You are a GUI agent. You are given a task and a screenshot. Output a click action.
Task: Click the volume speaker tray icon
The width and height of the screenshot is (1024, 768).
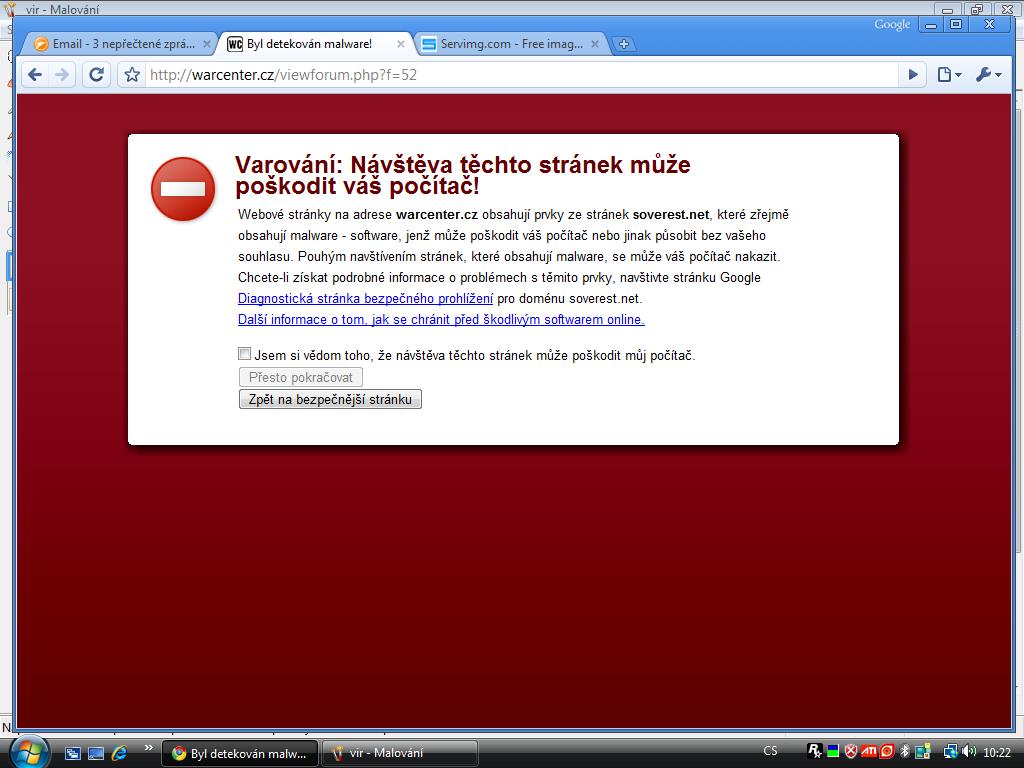pos(969,752)
